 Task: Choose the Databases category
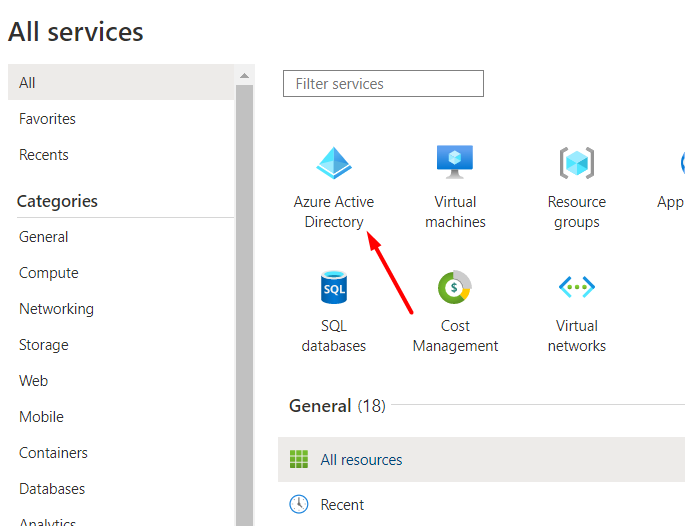[52, 488]
